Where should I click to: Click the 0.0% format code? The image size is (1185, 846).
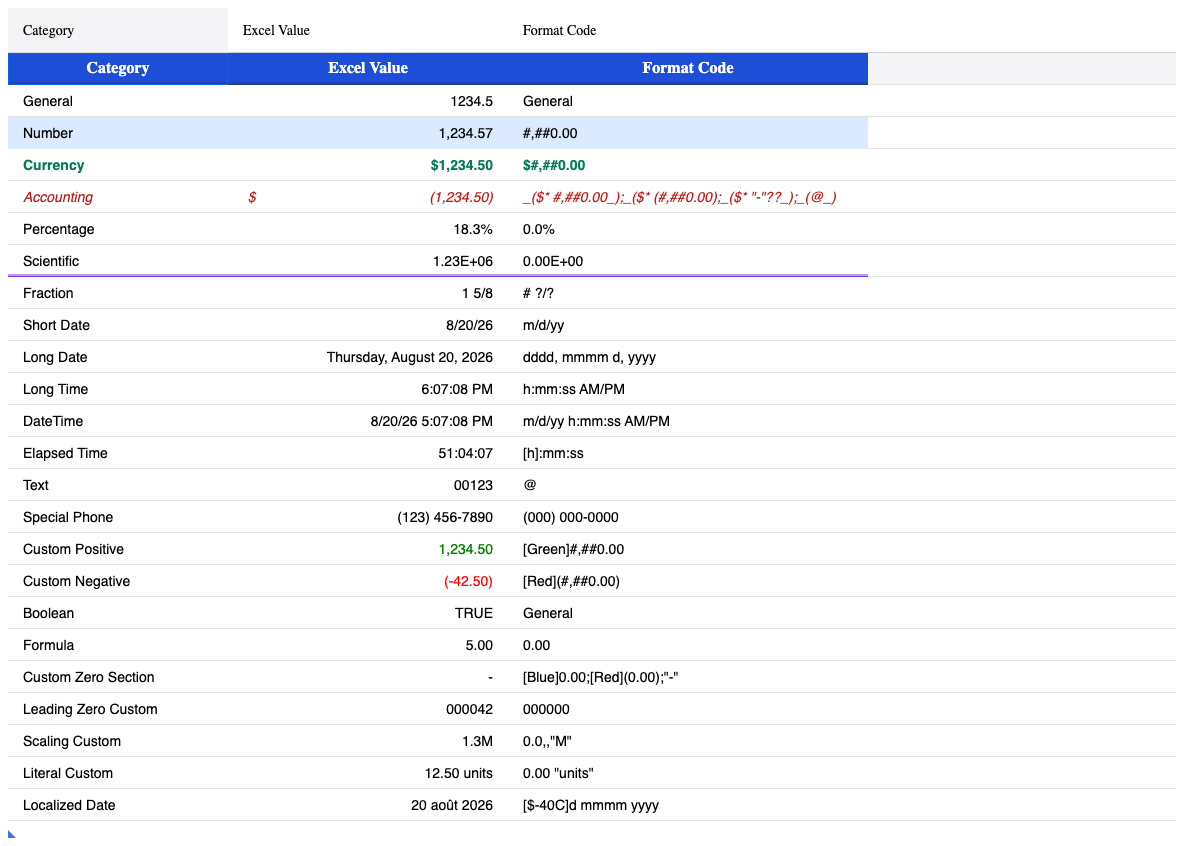coord(688,229)
